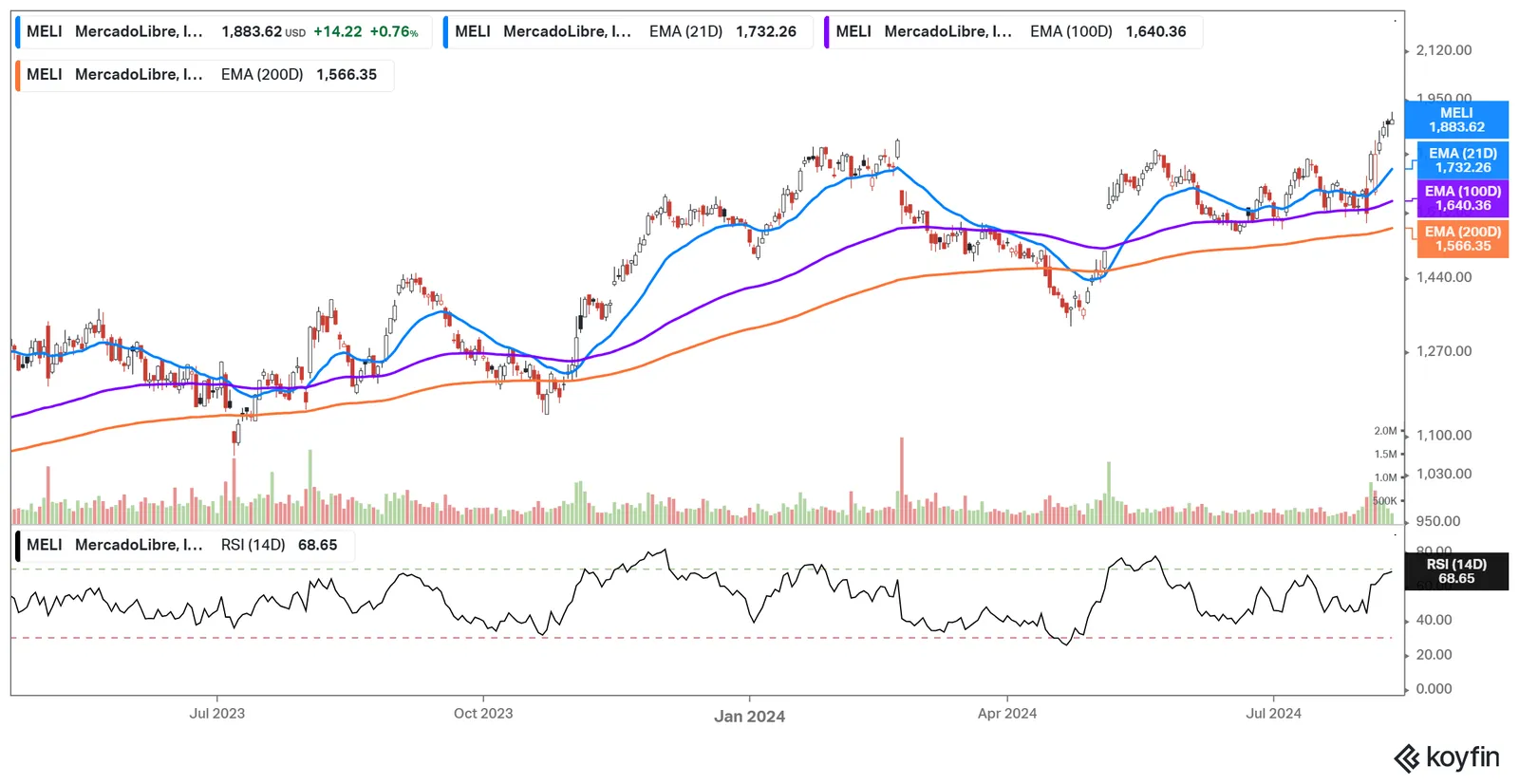Click the orange color bar of EMA (200D) legend
The image size is (1519, 784).
point(17,75)
